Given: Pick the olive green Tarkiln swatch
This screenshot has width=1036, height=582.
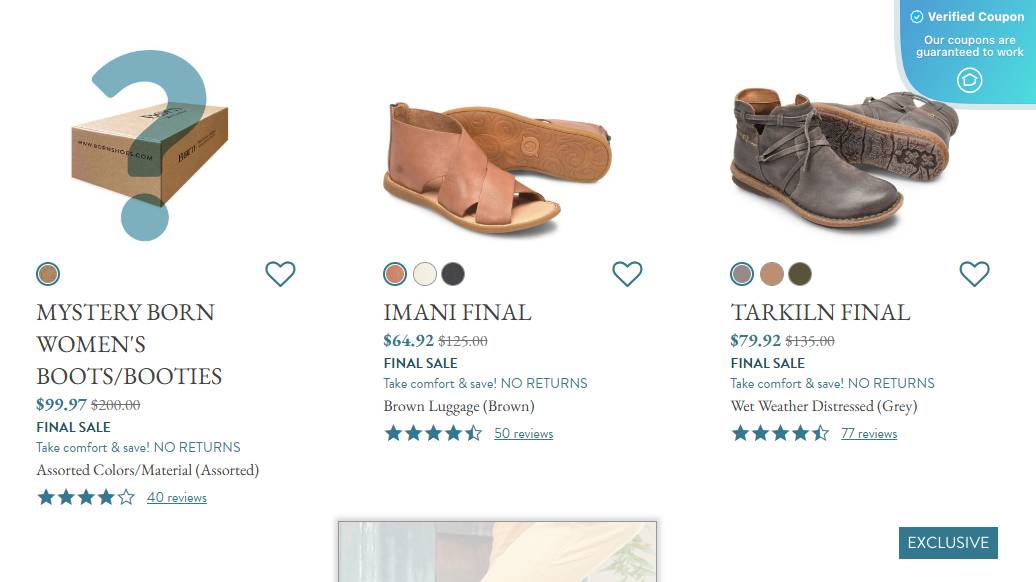Looking at the screenshot, I should click(x=800, y=274).
